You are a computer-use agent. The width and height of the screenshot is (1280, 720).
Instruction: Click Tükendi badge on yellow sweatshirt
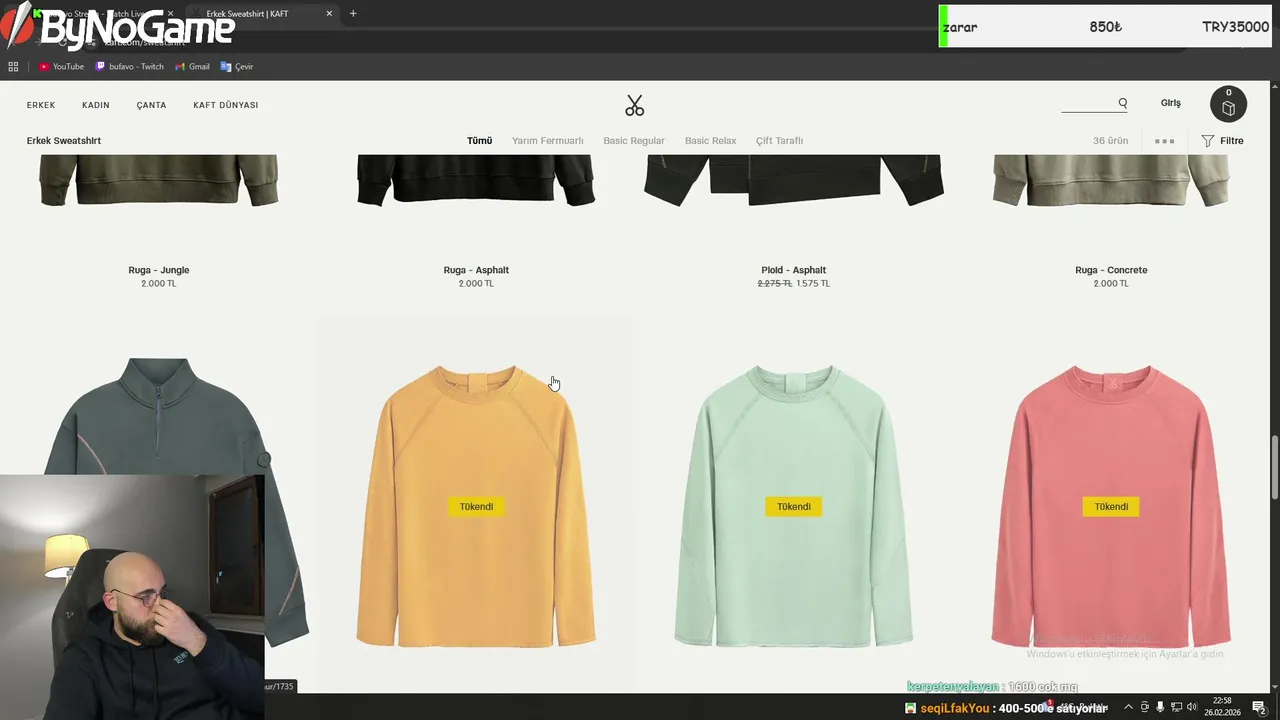(x=476, y=507)
